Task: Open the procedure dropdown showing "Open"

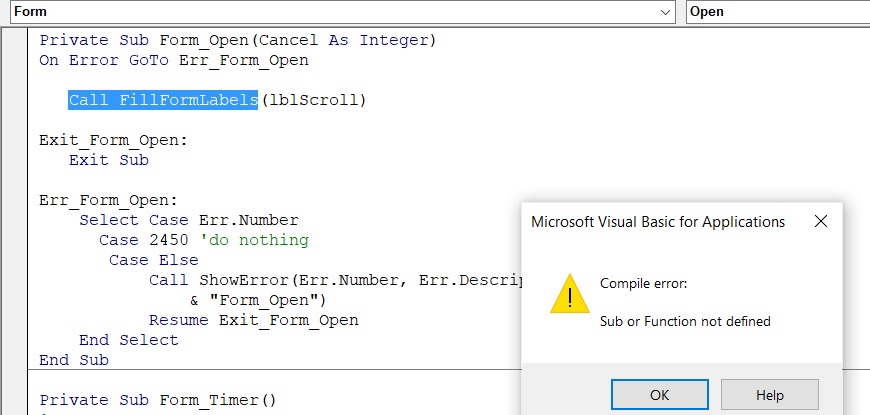Action: pos(778,12)
